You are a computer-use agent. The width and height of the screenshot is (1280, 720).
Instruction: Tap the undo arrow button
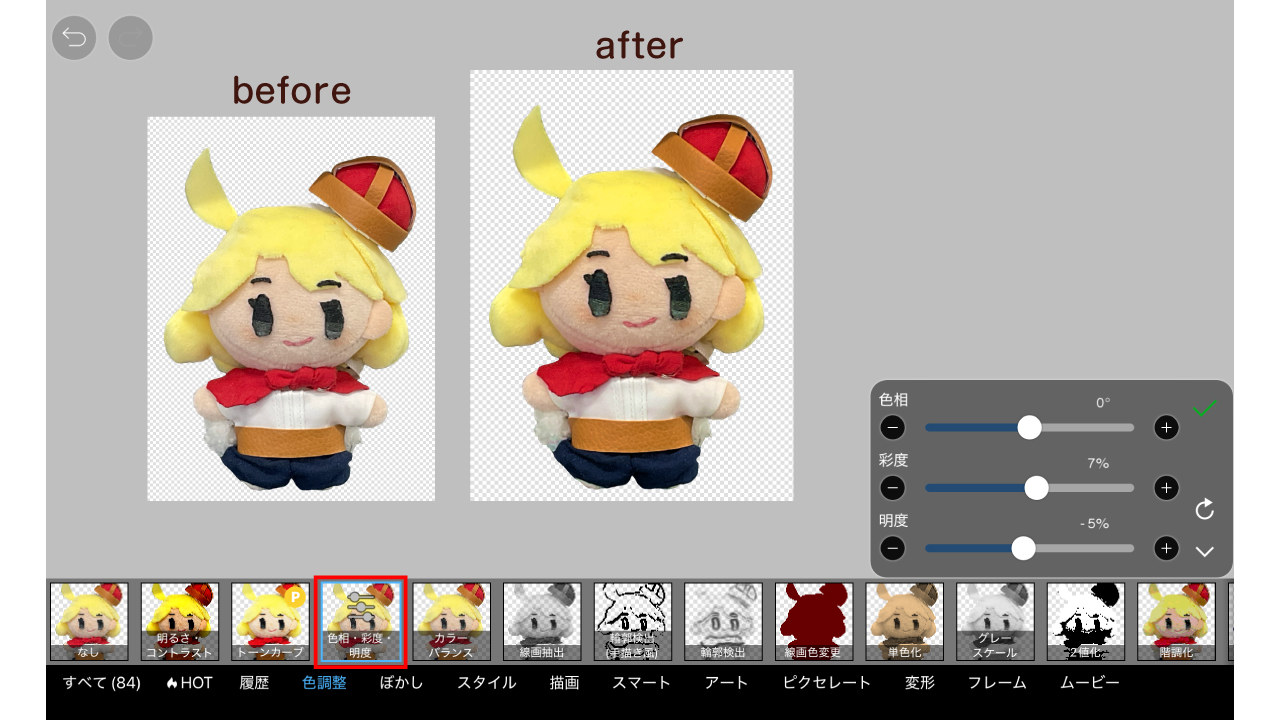(x=74, y=38)
